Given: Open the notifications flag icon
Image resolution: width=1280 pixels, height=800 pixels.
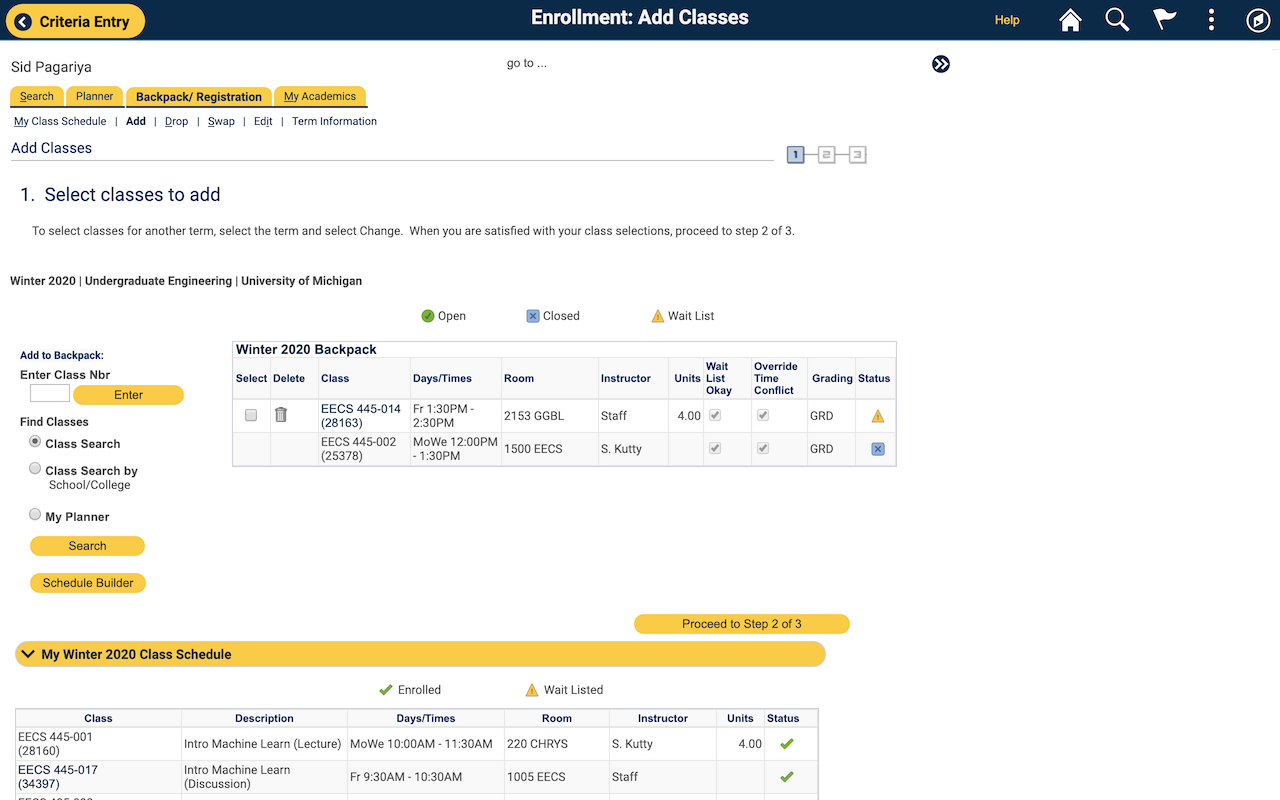Looking at the screenshot, I should (1164, 20).
